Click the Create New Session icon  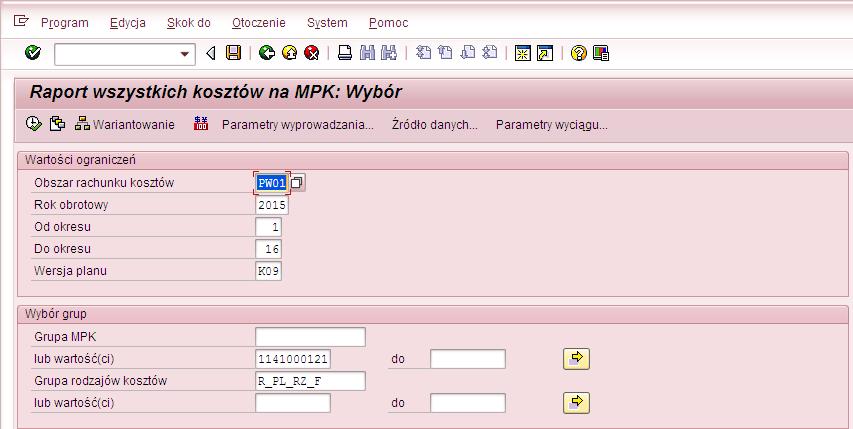tap(523, 53)
